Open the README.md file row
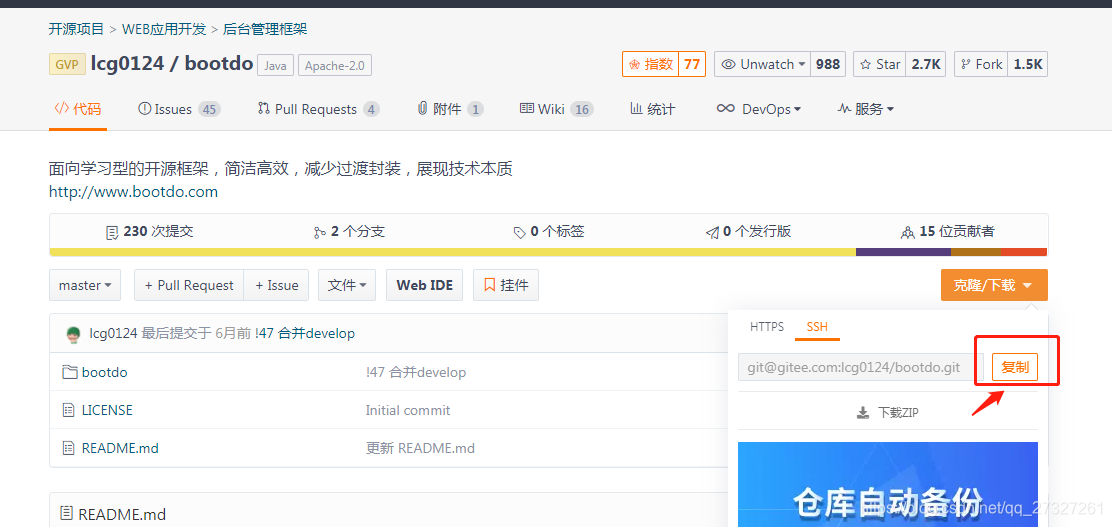 coord(120,448)
